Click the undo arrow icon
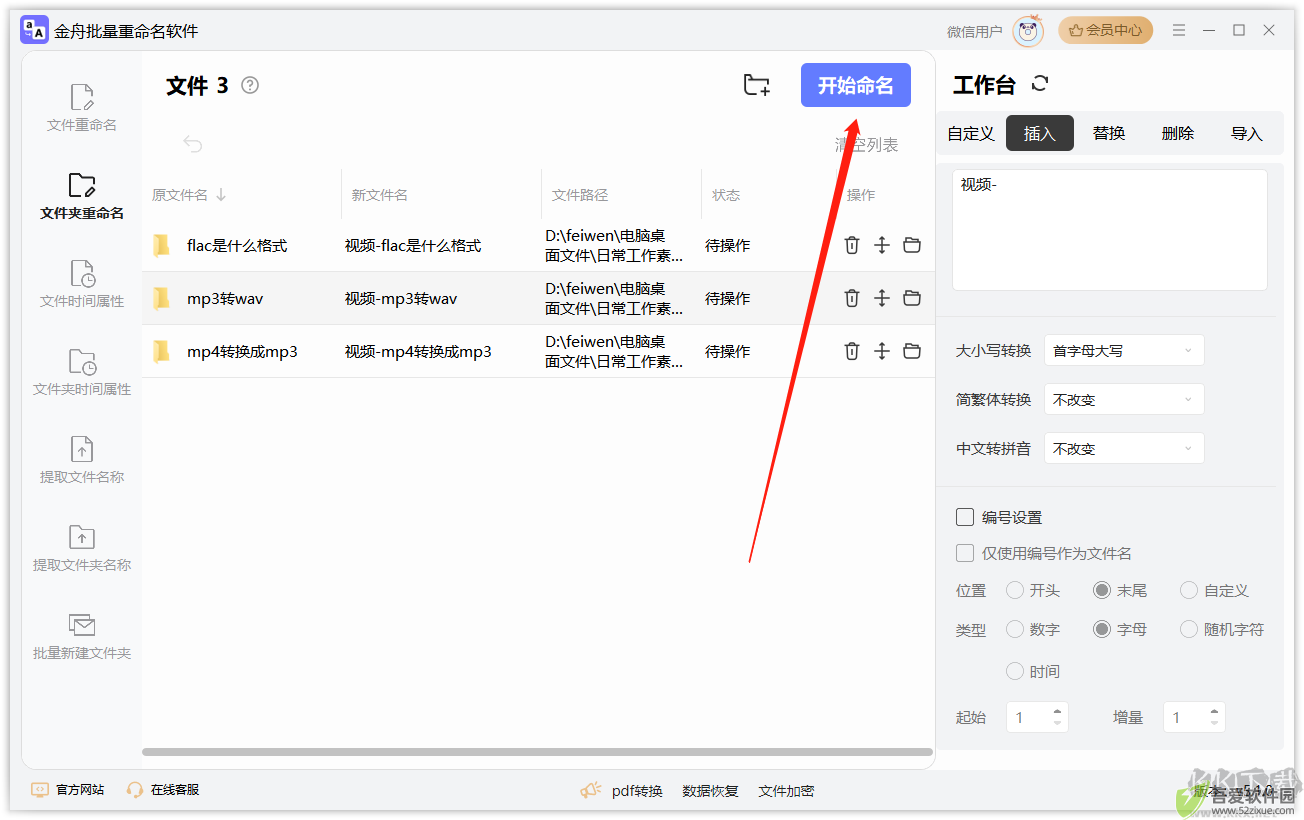The height and width of the screenshot is (820, 1304). coord(193,144)
